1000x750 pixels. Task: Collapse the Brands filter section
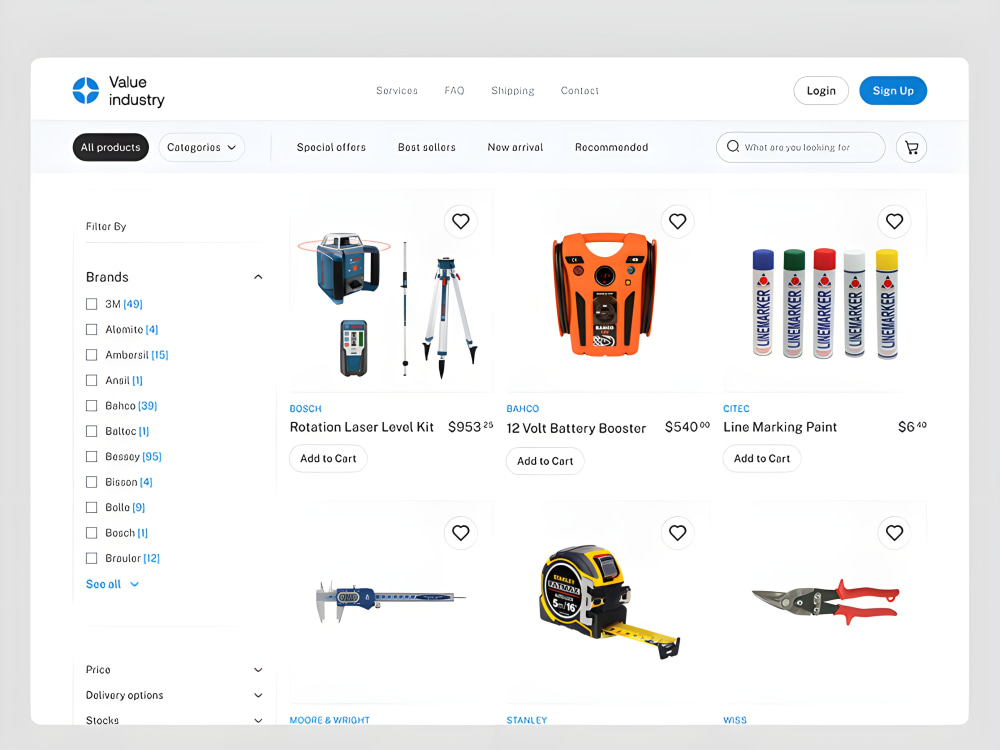pyautogui.click(x=258, y=277)
